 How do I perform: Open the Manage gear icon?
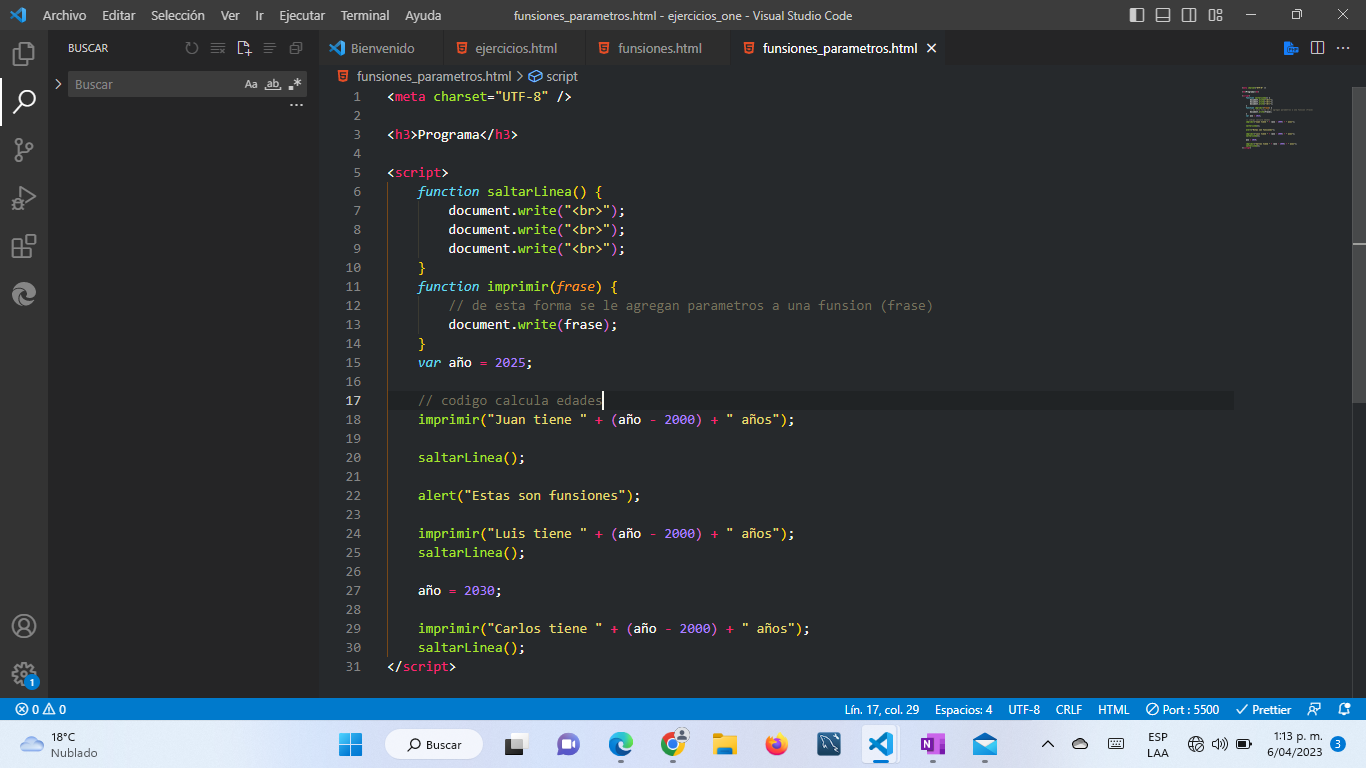tap(24, 674)
